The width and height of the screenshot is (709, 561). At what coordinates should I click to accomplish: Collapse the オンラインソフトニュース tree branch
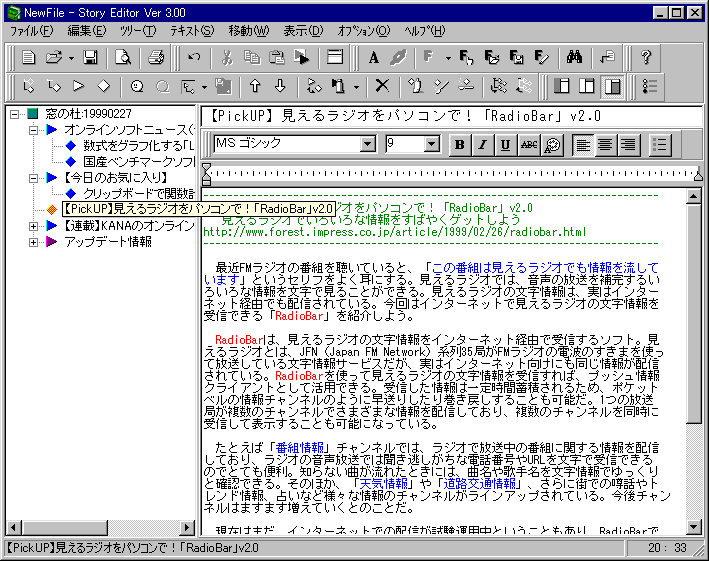(x=33, y=130)
